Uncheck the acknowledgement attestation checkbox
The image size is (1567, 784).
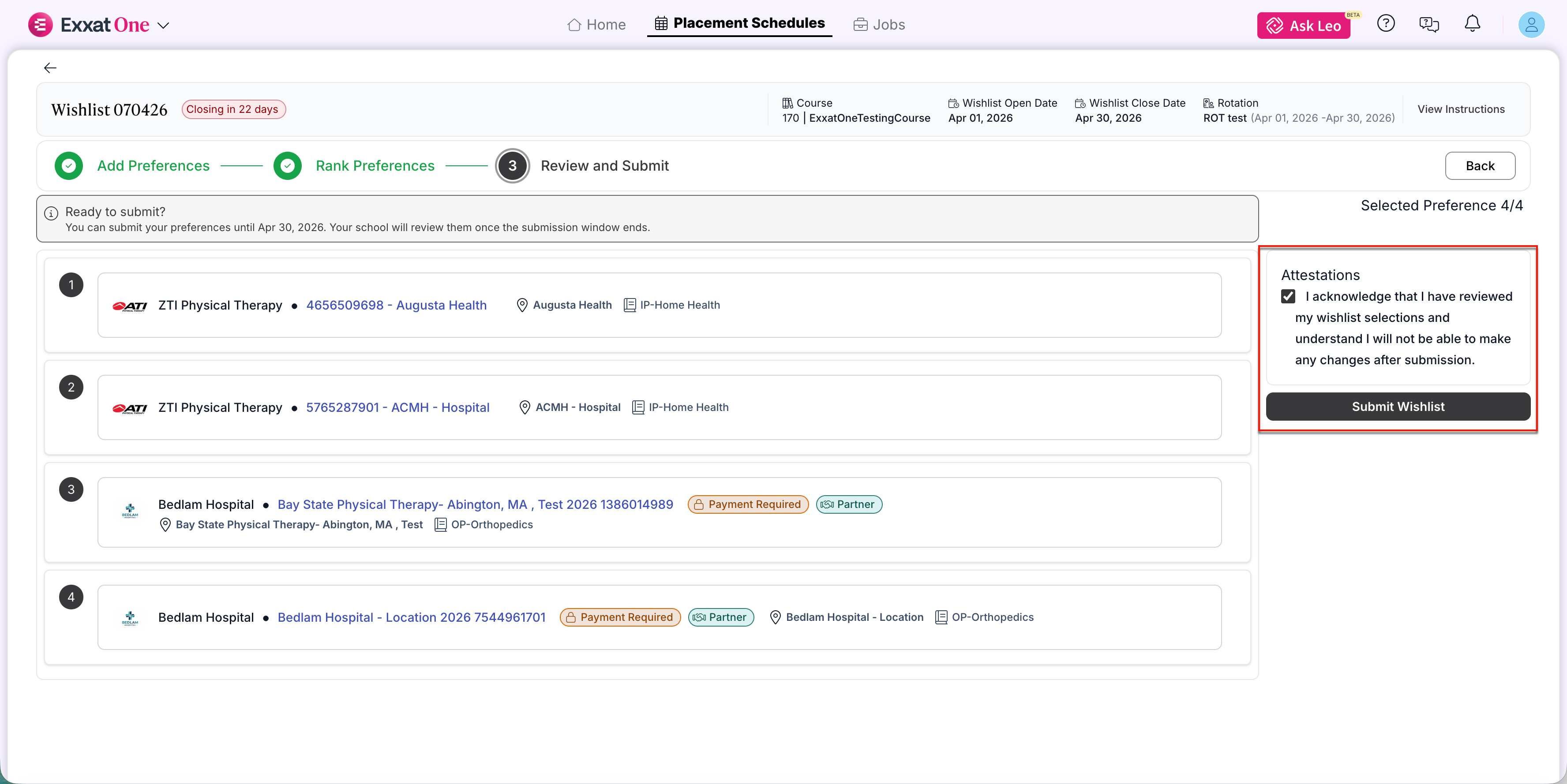(x=1288, y=296)
